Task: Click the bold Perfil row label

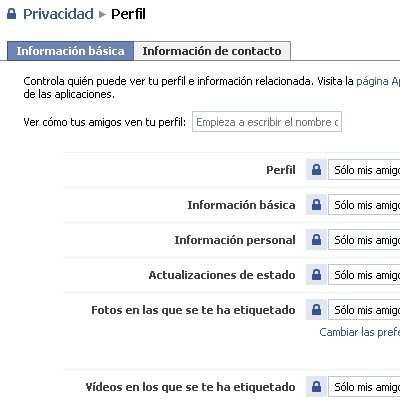Action: (281, 170)
